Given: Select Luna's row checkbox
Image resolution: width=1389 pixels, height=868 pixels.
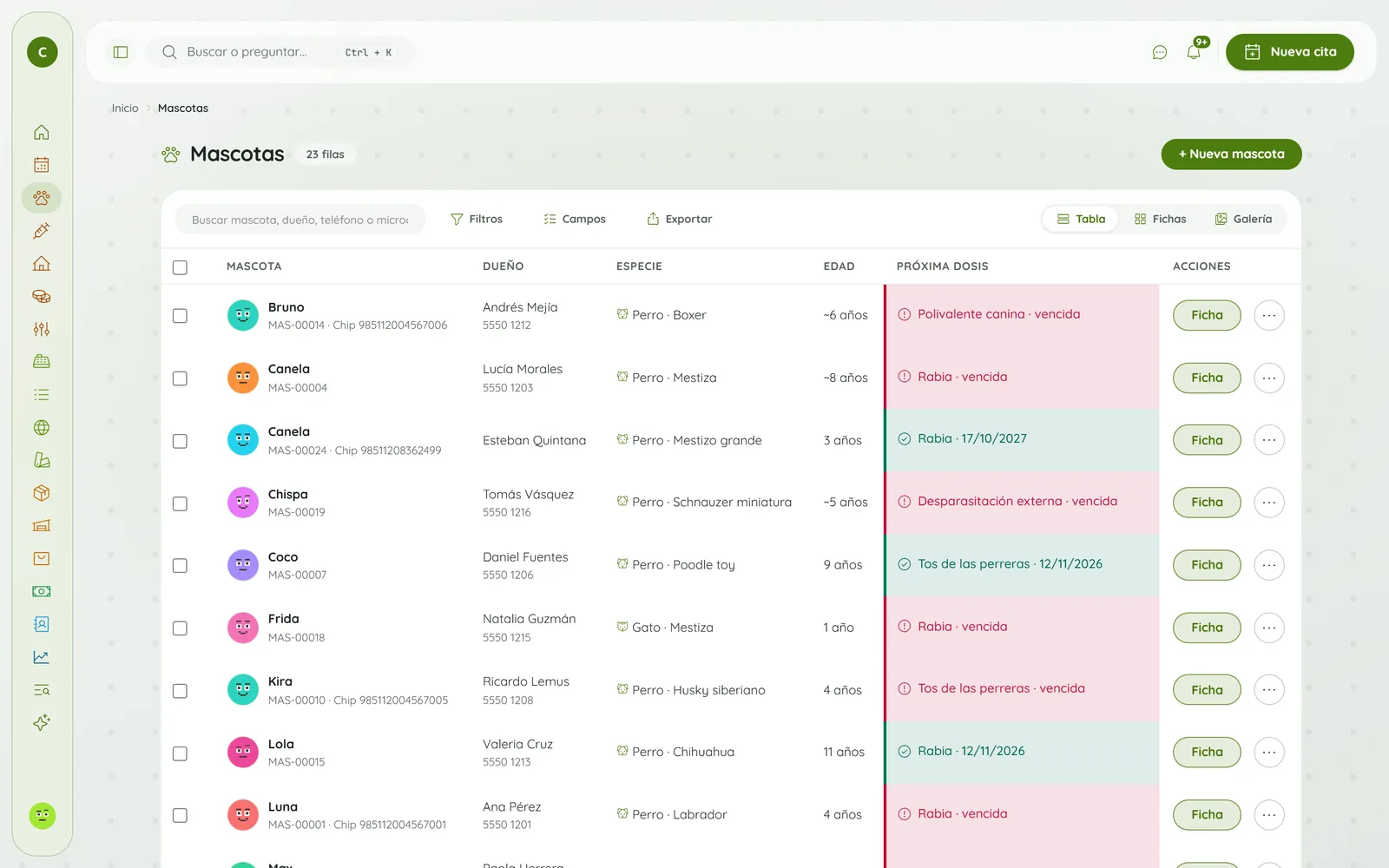Looking at the screenshot, I should pos(180,815).
